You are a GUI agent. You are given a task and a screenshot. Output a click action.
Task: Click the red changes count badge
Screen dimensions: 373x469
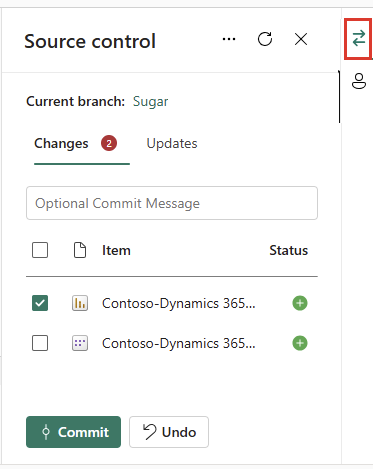(x=109, y=144)
